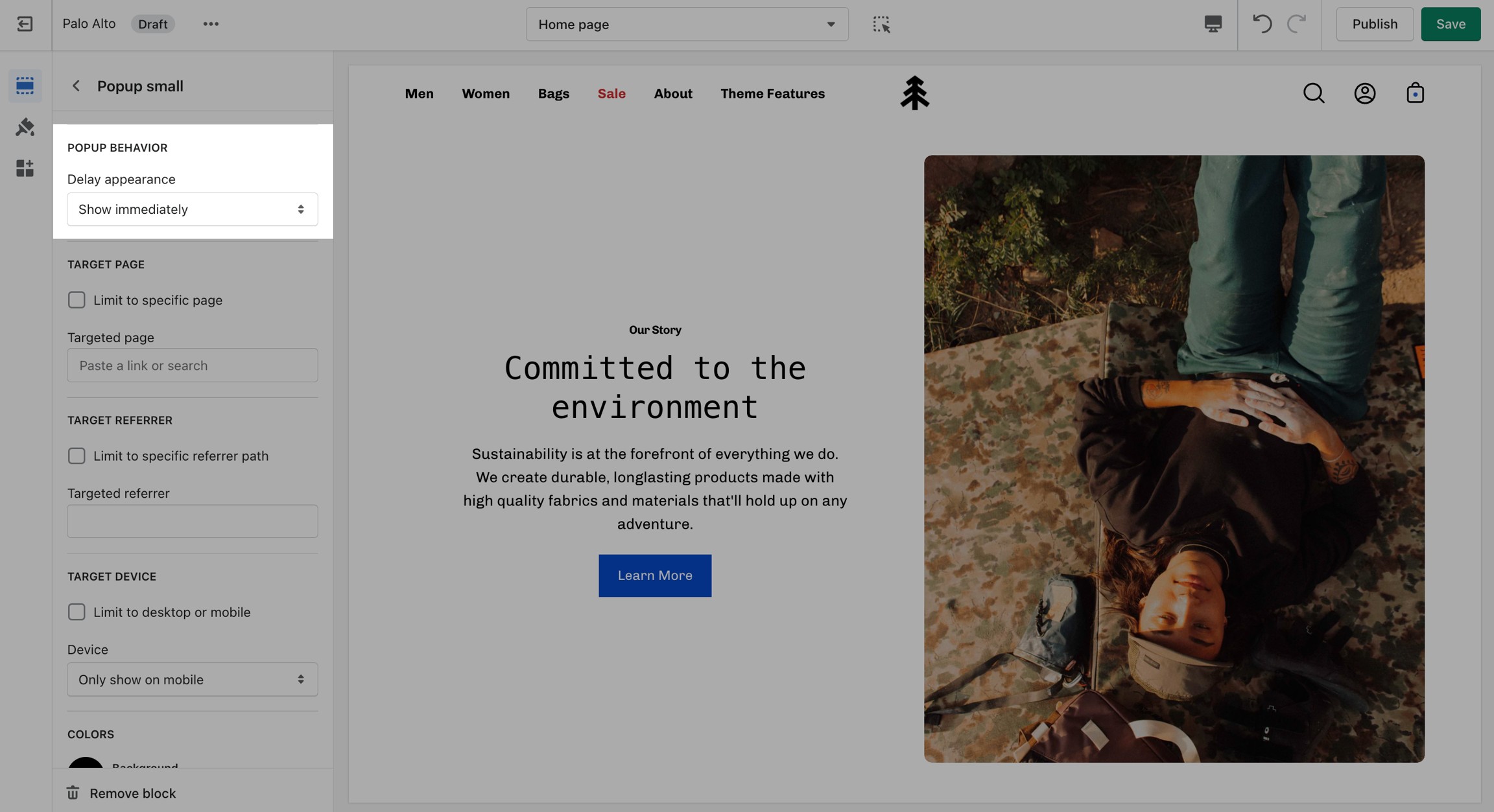Tick Limit to desktop or mobile
1494x812 pixels.
(77, 612)
